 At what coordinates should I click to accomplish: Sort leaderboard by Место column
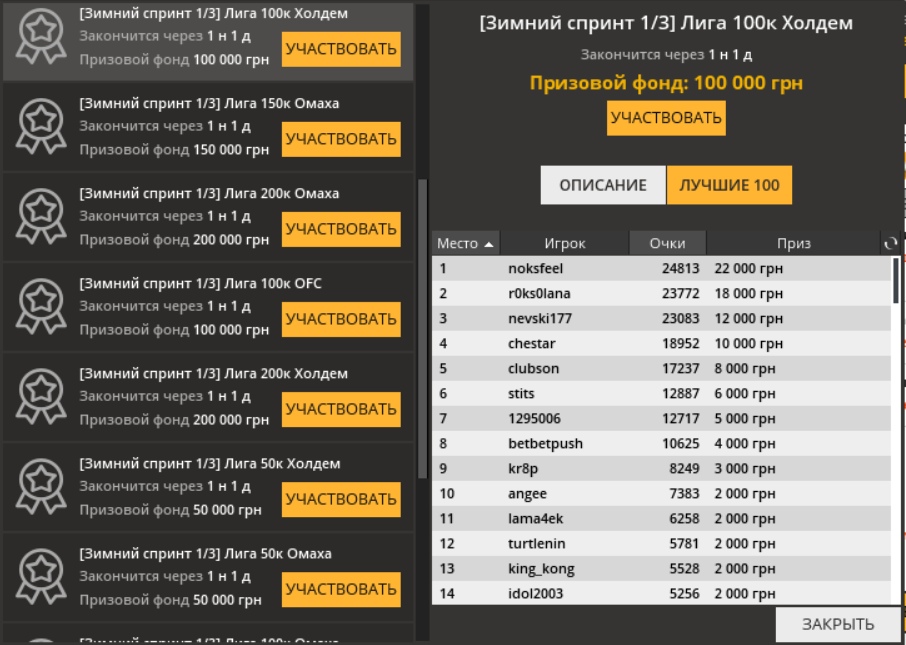coord(465,243)
